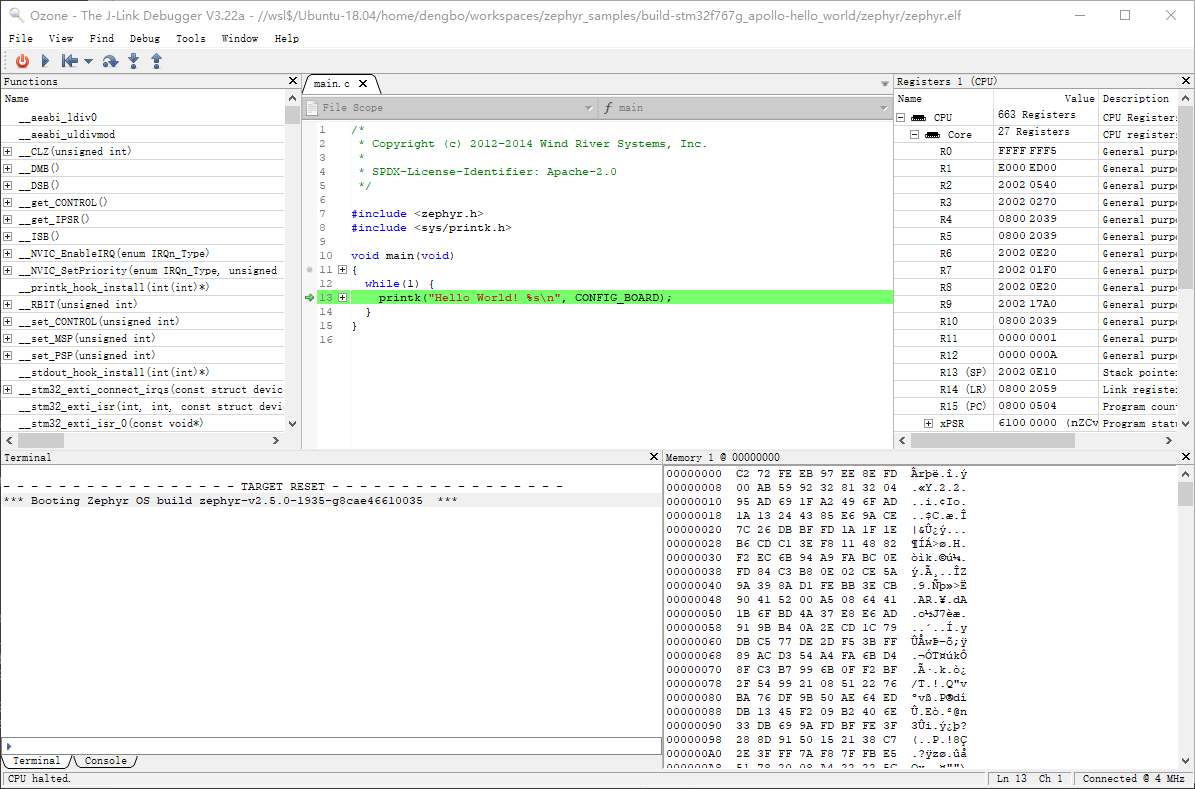Screen dimensions: 1195x789
Task: Collapse the CPU register group
Action: 901,117
